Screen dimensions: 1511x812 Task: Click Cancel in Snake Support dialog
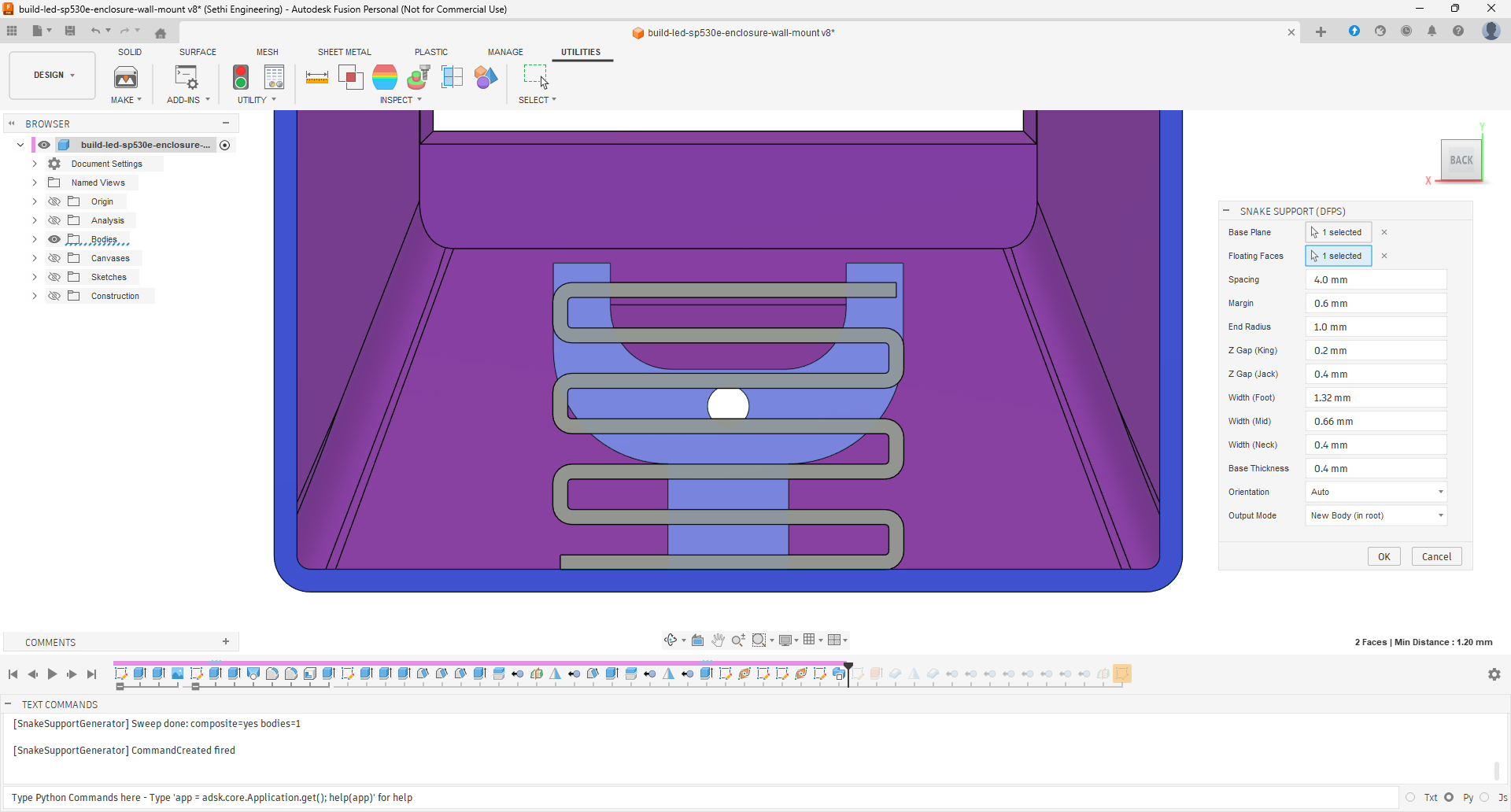point(1436,556)
